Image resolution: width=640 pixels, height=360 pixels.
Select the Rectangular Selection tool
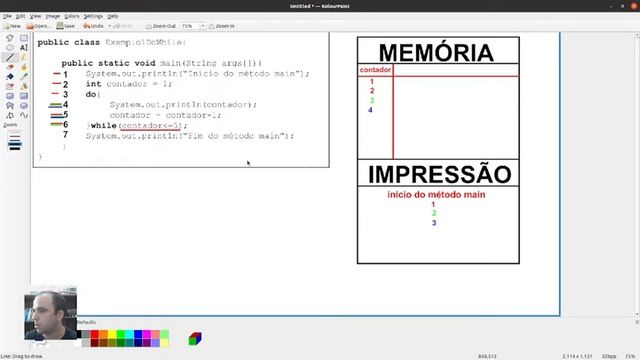(24, 38)
